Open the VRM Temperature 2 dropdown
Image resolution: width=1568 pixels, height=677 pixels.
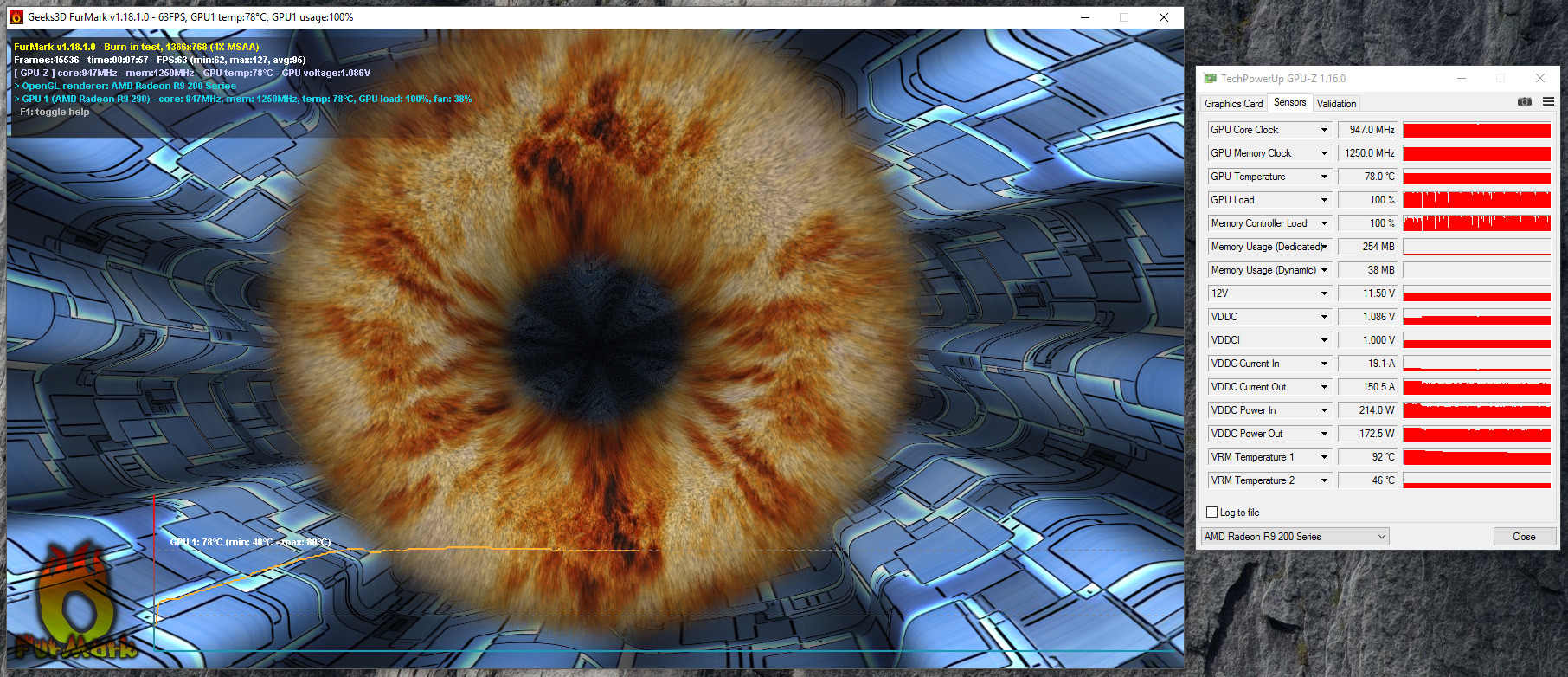click(1324, 480)
